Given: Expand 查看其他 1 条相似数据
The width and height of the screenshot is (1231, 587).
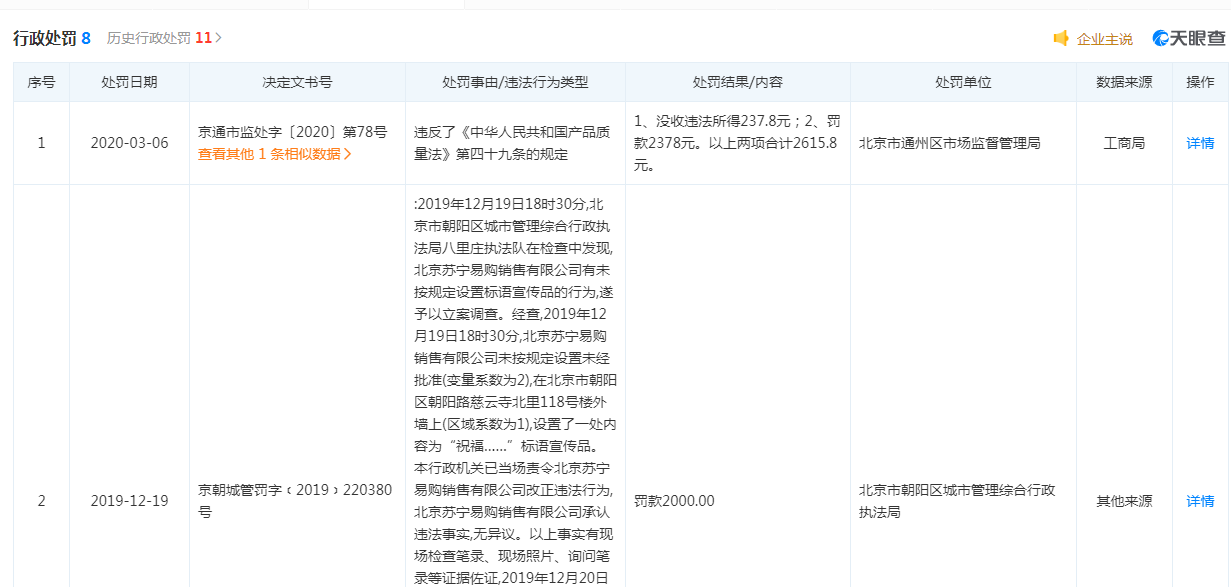Looking at the screenshot, I should pyautogui.click(x=274, y=154).
